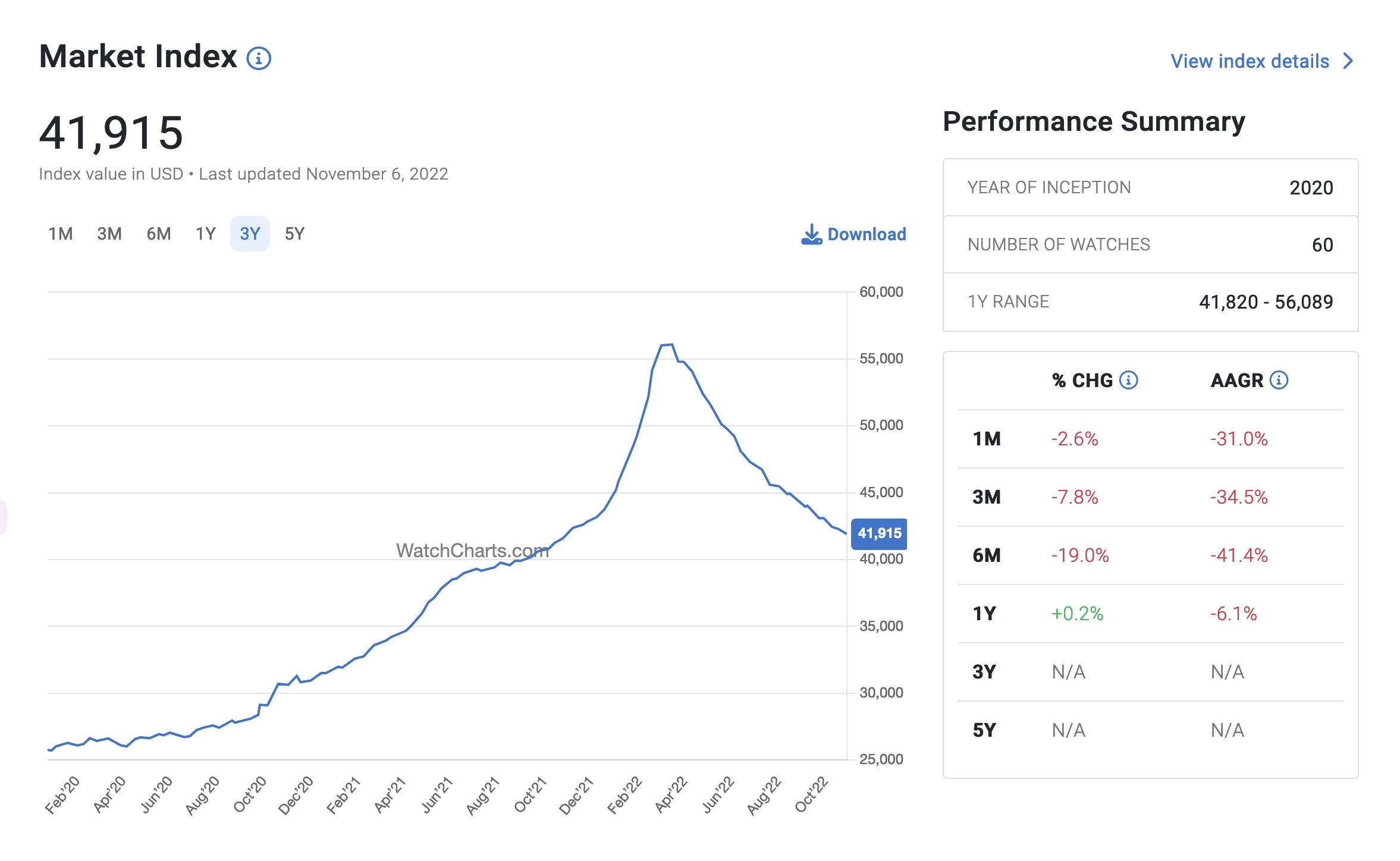Click the 6M -19.0% change value
Viewport: 1400px width, 861px height.
click(x=1079, y=555)
